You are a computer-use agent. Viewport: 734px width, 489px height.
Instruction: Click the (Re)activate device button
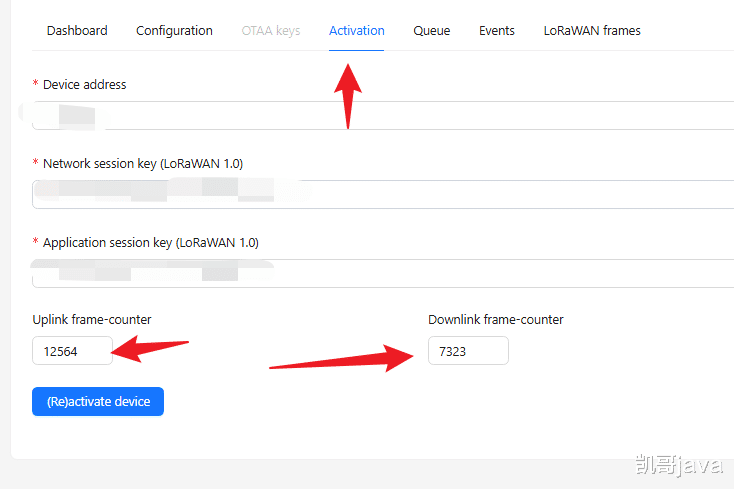(98, 401)
